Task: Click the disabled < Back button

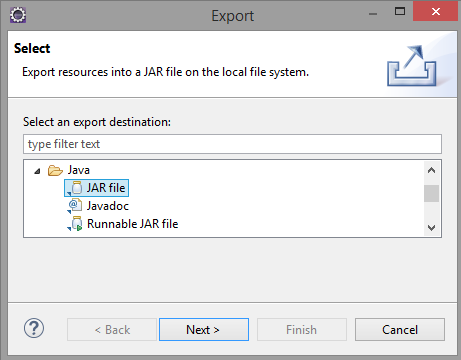Action: click(112, 330)
